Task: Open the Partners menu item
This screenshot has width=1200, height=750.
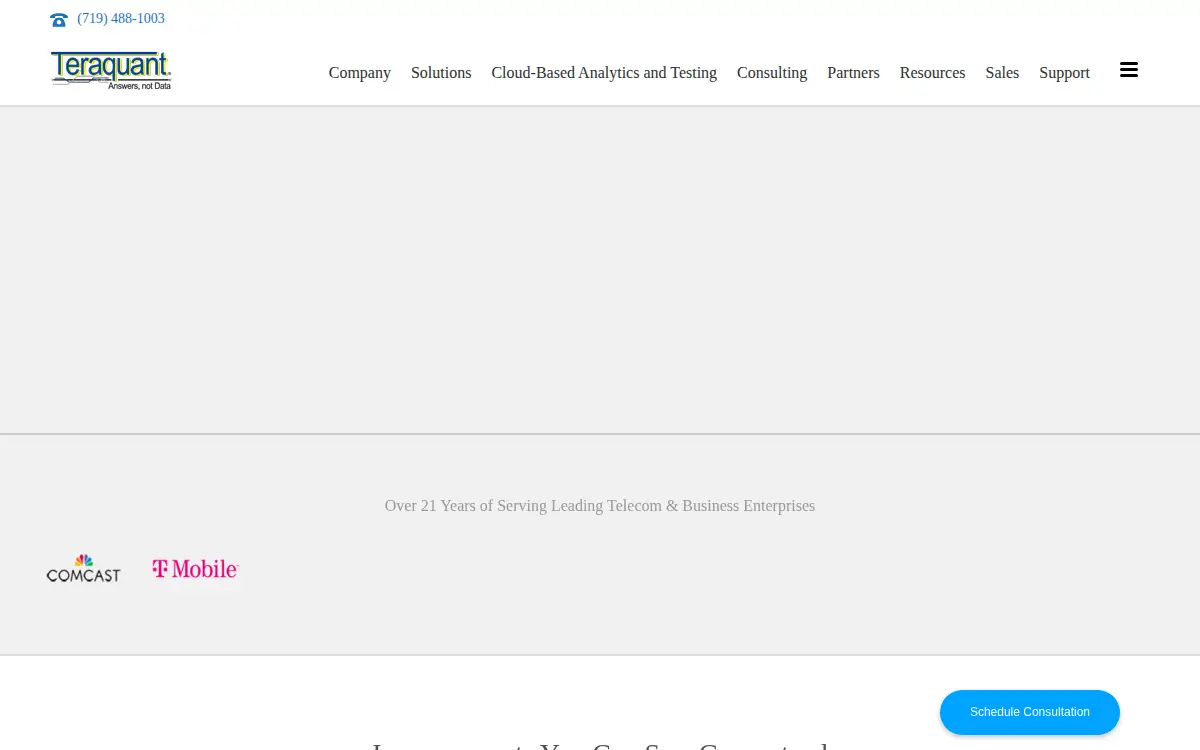Action: (x=853, y=73)
